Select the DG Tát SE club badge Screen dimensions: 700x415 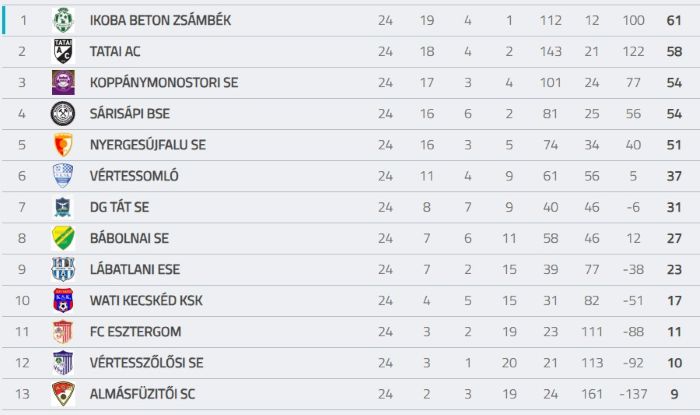coord(63,207)
